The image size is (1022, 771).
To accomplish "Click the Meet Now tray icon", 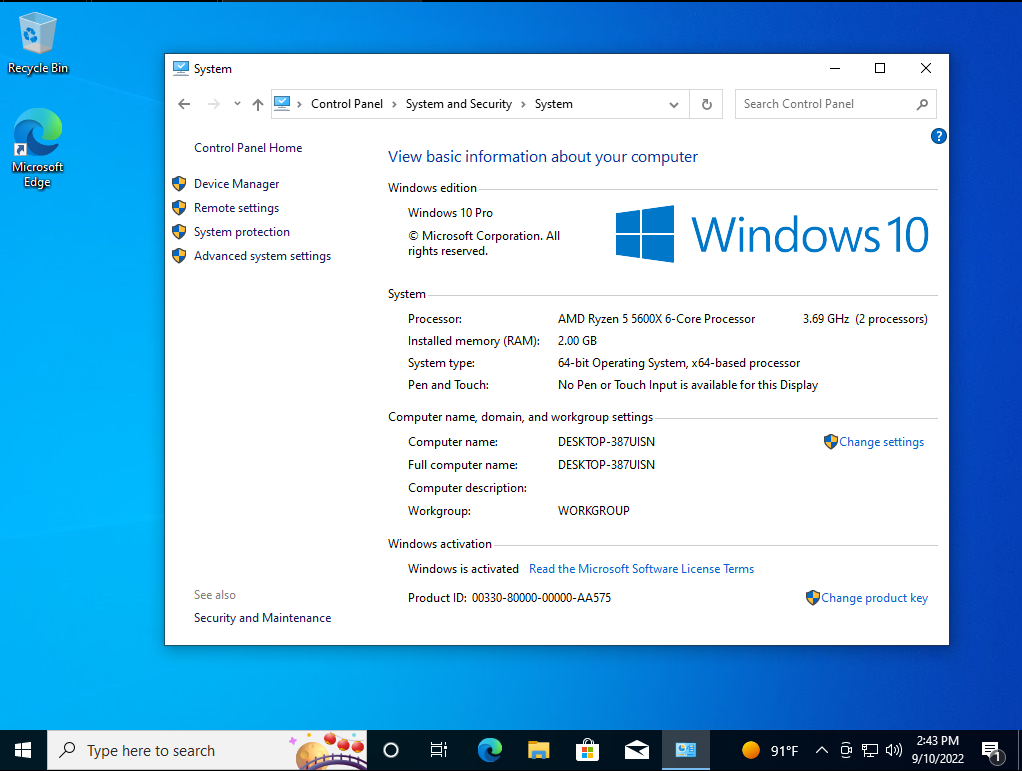I will pyautogui.click(x=846, y=751).
